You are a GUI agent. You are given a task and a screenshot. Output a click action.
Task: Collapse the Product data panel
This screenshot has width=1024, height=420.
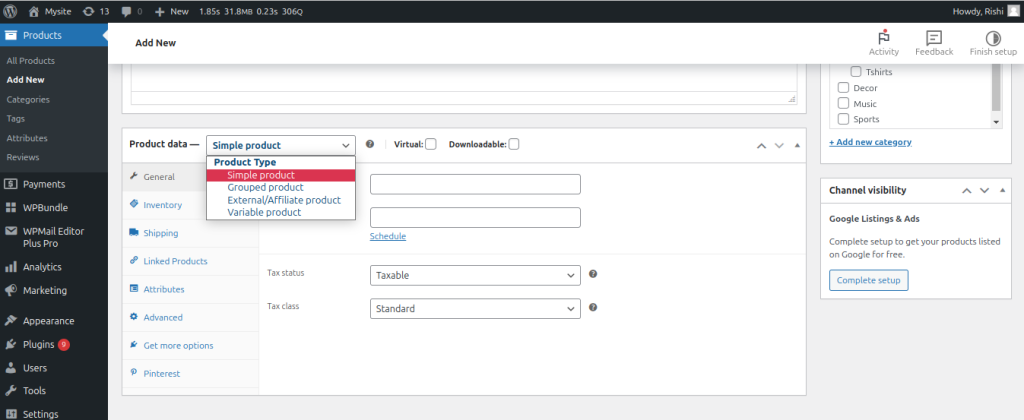point(797,145)
